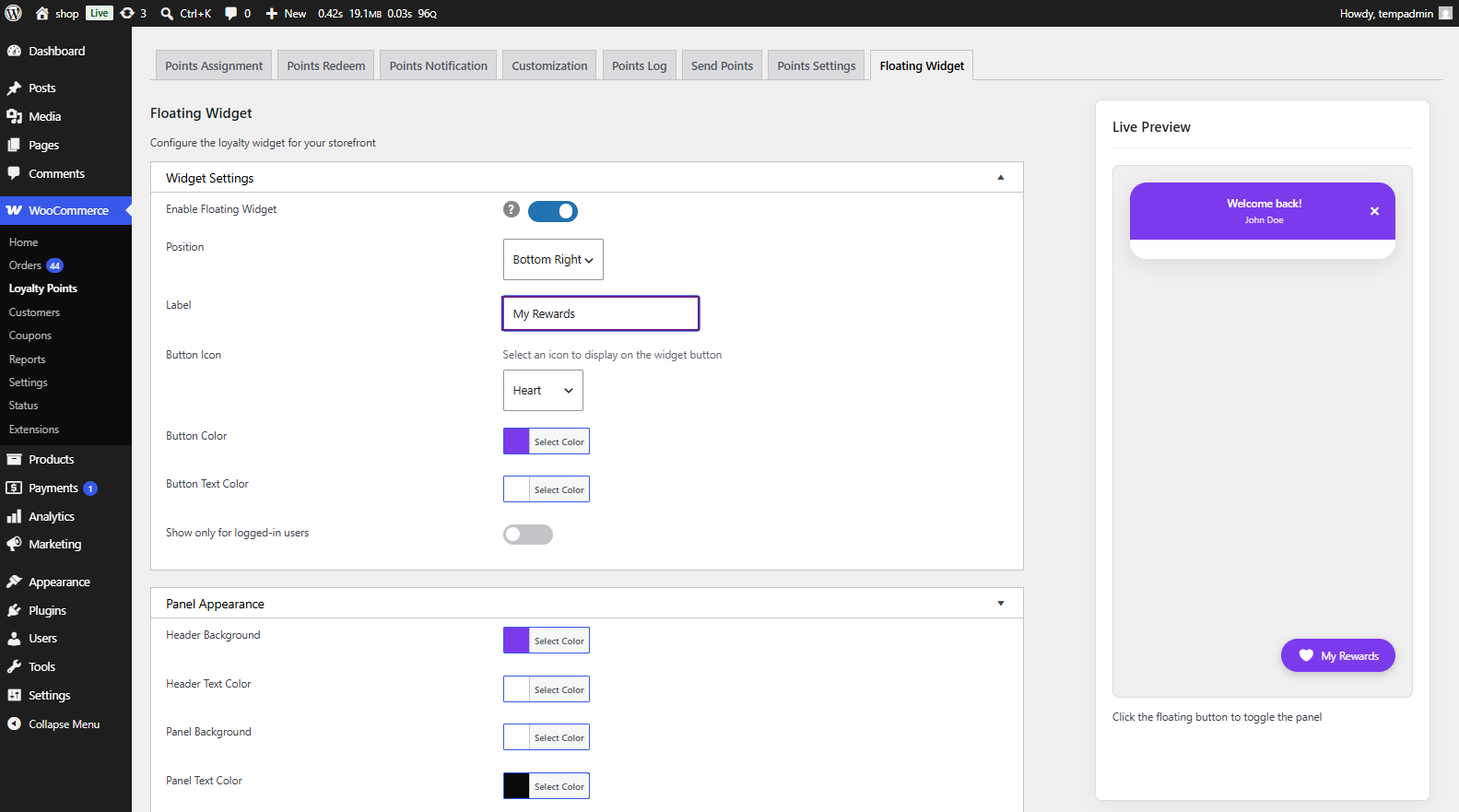This screenshot has height=812, width=1459.
Task: Switch to the Customization tab
Action: click(549, 65)
